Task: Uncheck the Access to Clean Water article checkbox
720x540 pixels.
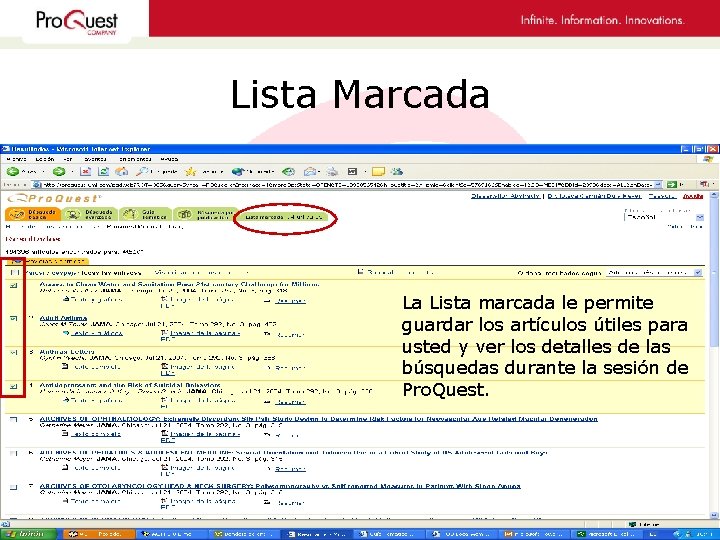Action: pos(14,285)
